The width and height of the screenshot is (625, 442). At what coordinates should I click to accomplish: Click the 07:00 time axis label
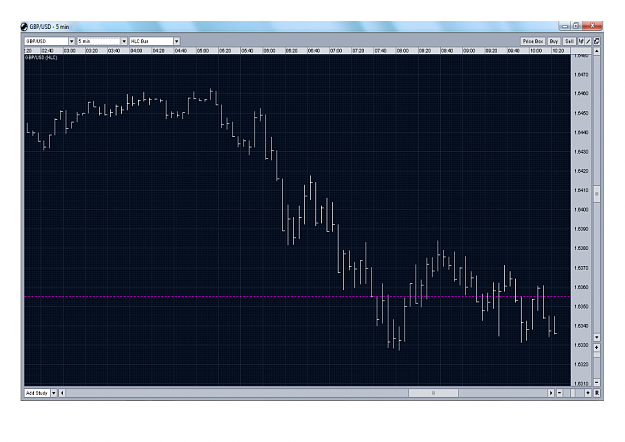tap(336, 51)
